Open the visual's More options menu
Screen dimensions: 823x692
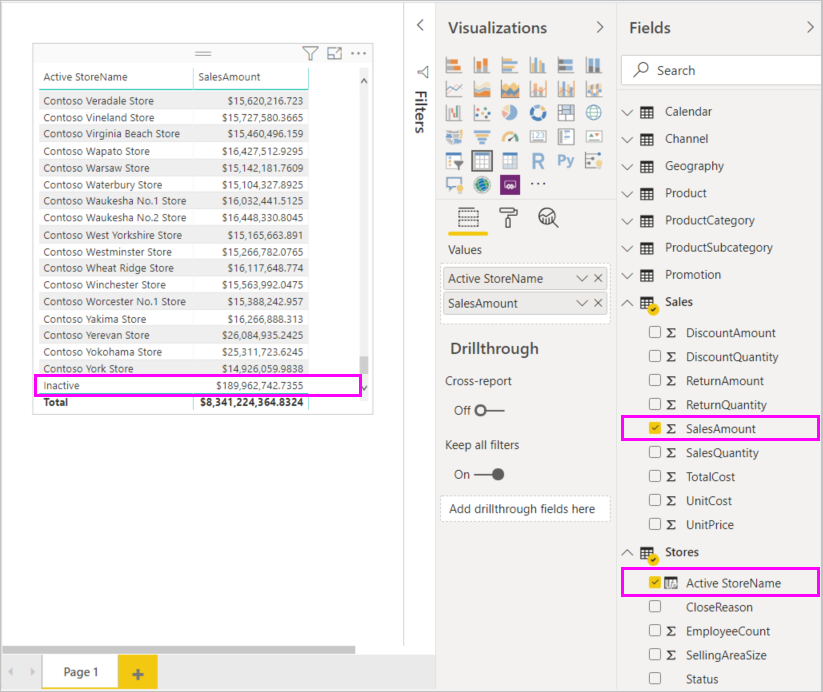tap(358, 53)
